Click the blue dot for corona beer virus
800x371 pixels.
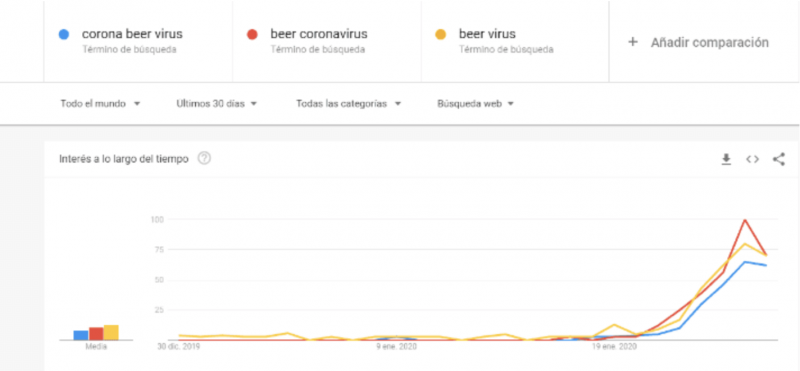63,35
